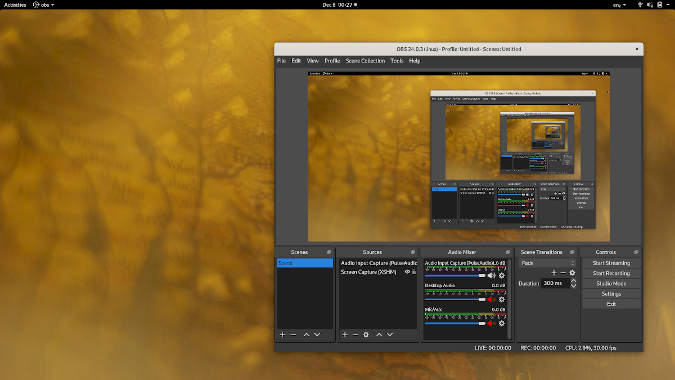
Task: Toggle Screen Capture visibility eye icon
Action: (407, 272)
